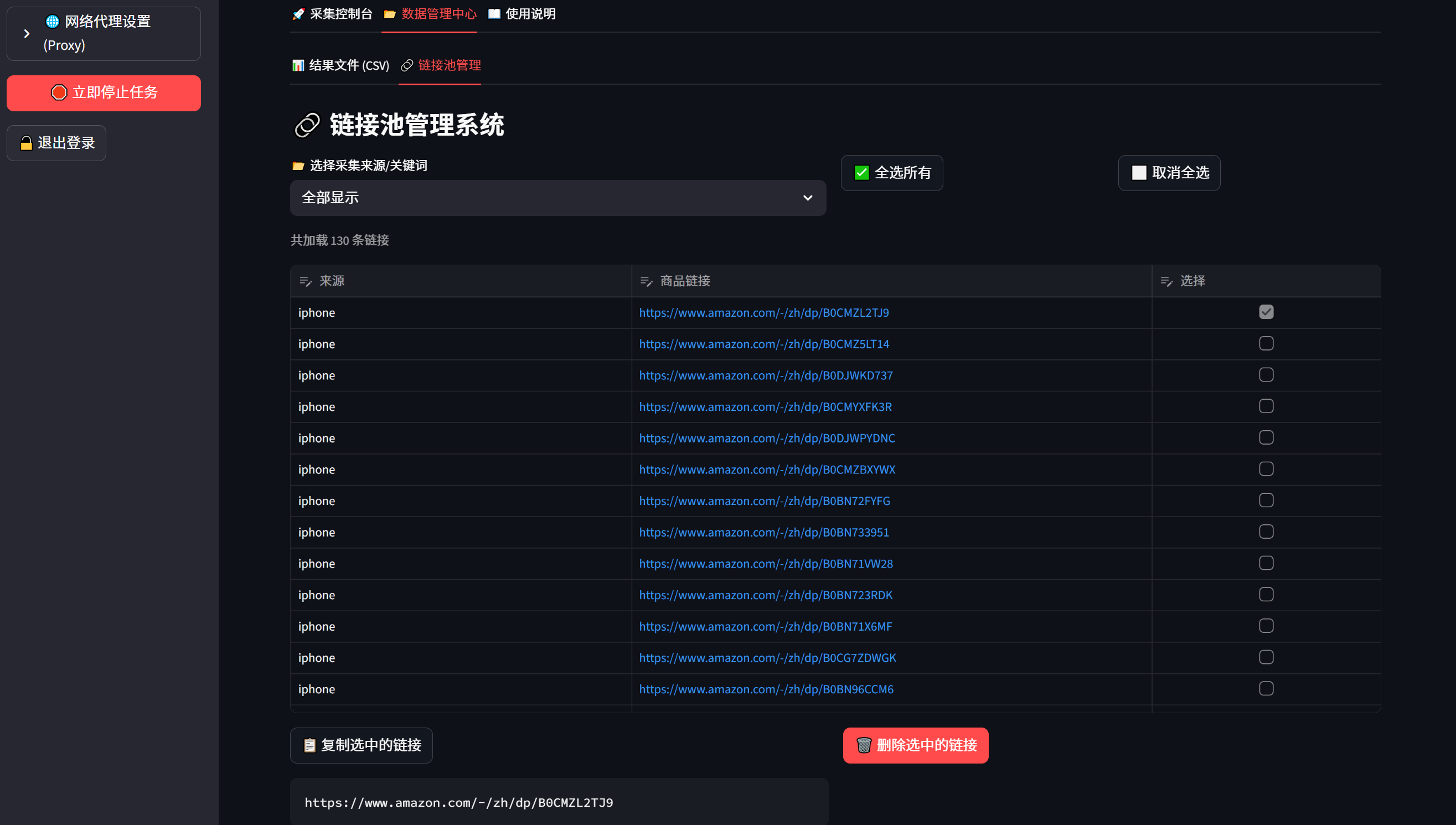This screenshot has height=825, width=1456.
Task: Click the 全选所有 select all button
Action: 892,173
